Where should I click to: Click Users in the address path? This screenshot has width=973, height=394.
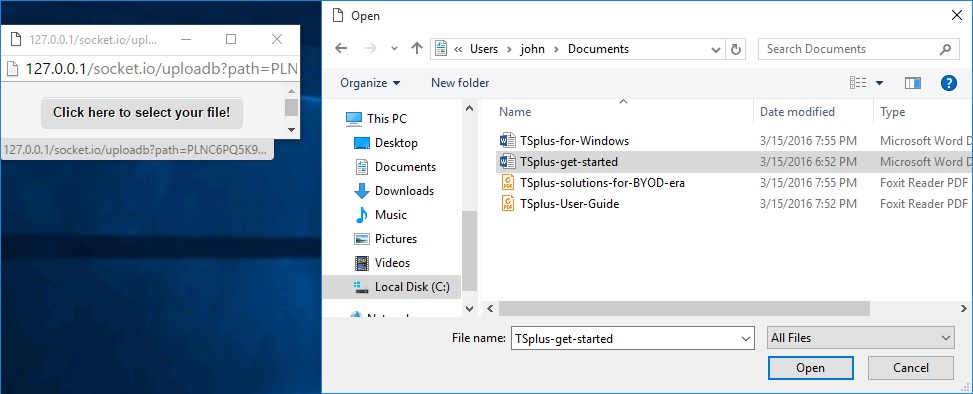[x=483, y=49]
